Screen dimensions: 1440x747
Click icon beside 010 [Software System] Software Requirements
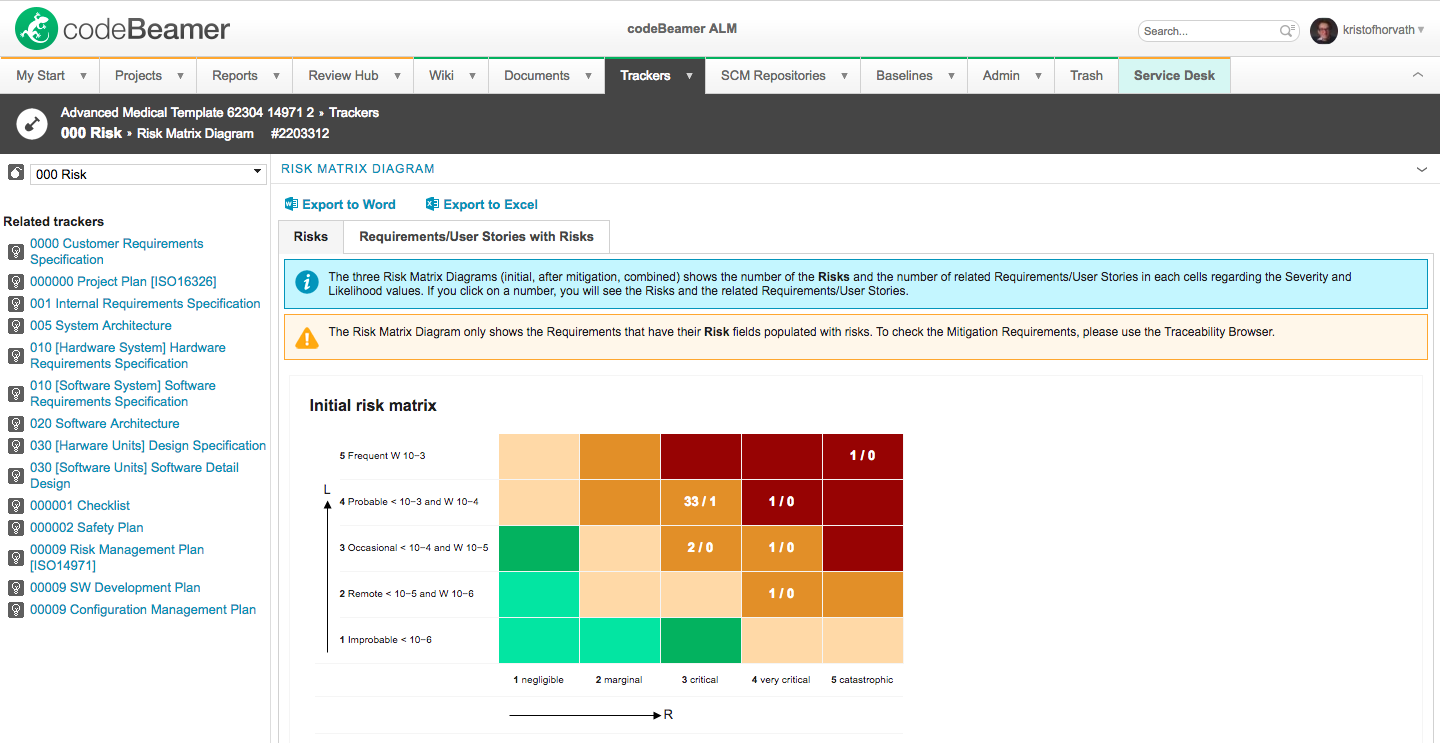click(15, 394)
